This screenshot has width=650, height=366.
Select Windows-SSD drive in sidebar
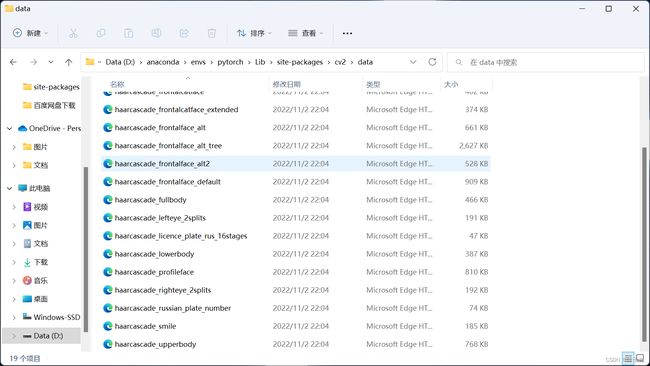click(x=51, y=317)
